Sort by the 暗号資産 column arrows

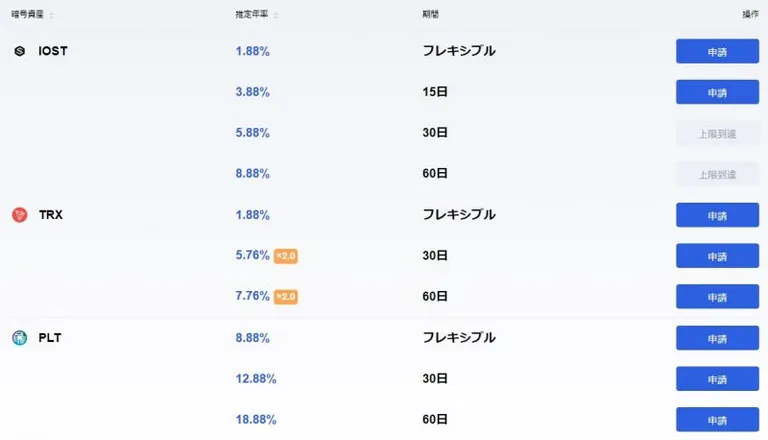pyautogui.click(x=51, y=15)
